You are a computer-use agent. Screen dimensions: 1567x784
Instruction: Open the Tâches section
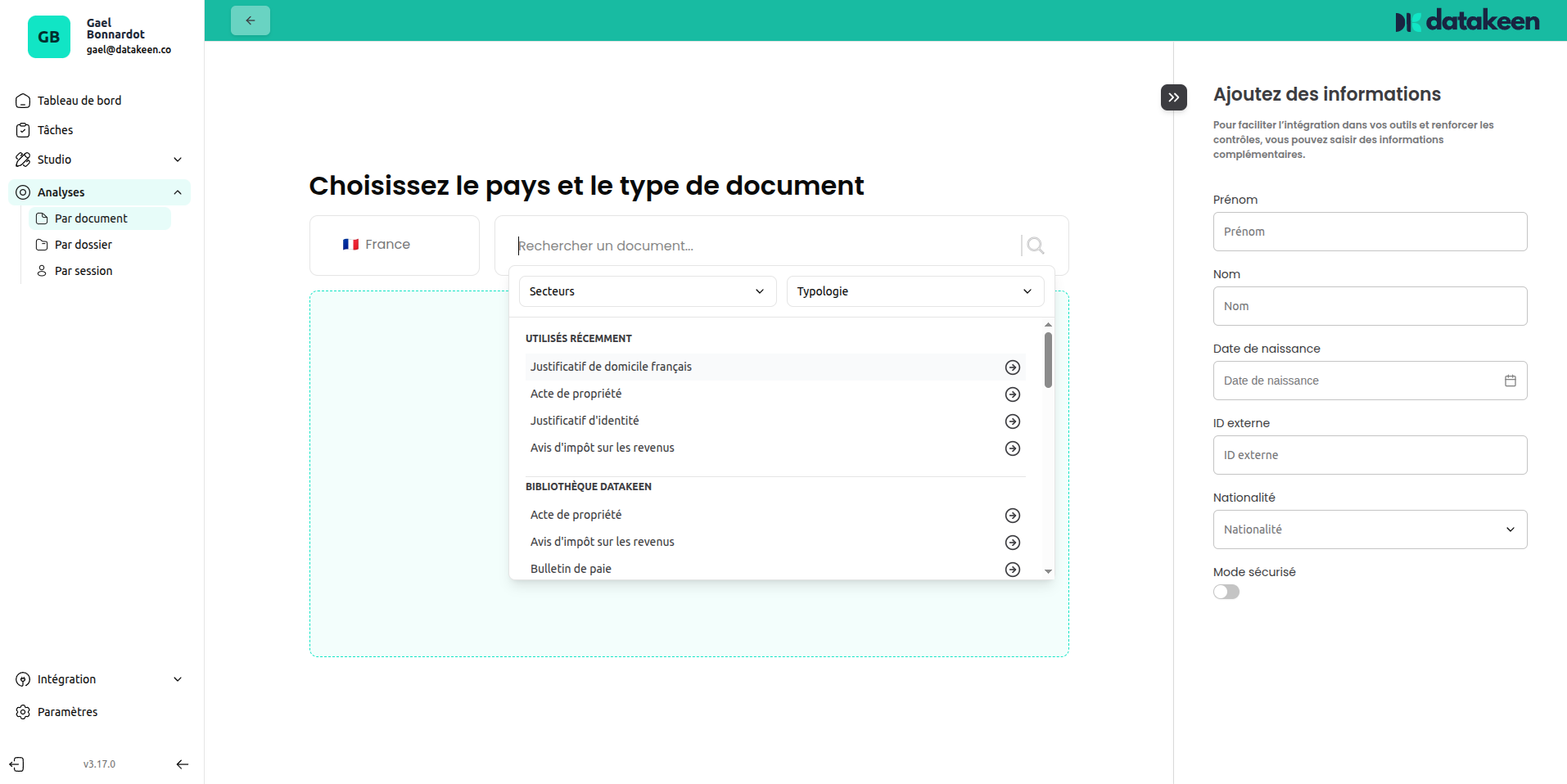point(54,129)
